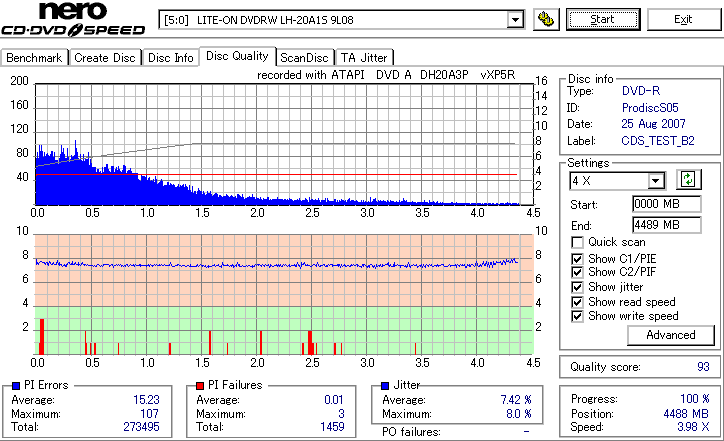This screenshot has height=441, width=724.
Task: Switch to the Benchmark tab
Action: (x=34, y=58)
